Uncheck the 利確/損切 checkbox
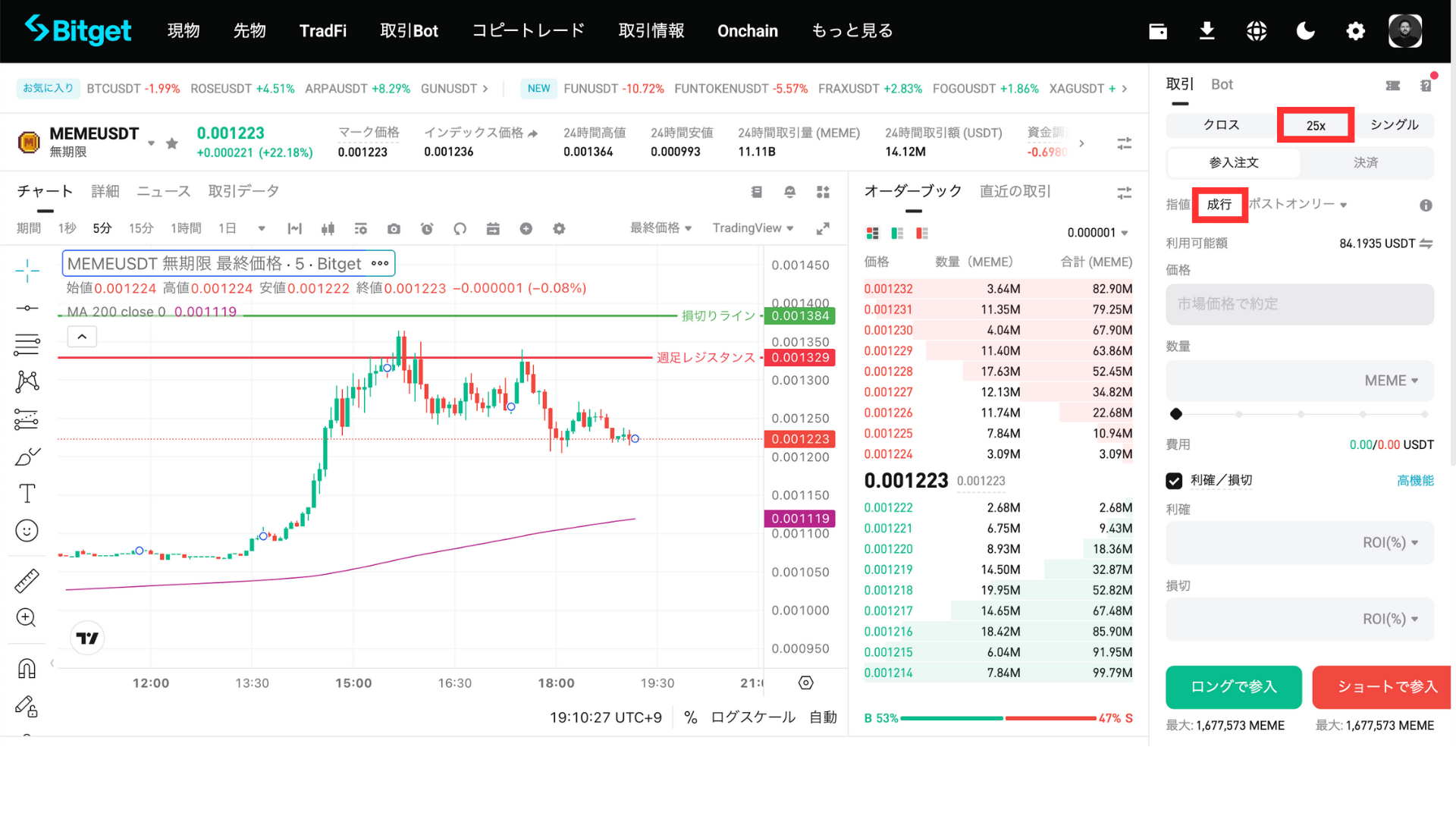 (1174, 481)
